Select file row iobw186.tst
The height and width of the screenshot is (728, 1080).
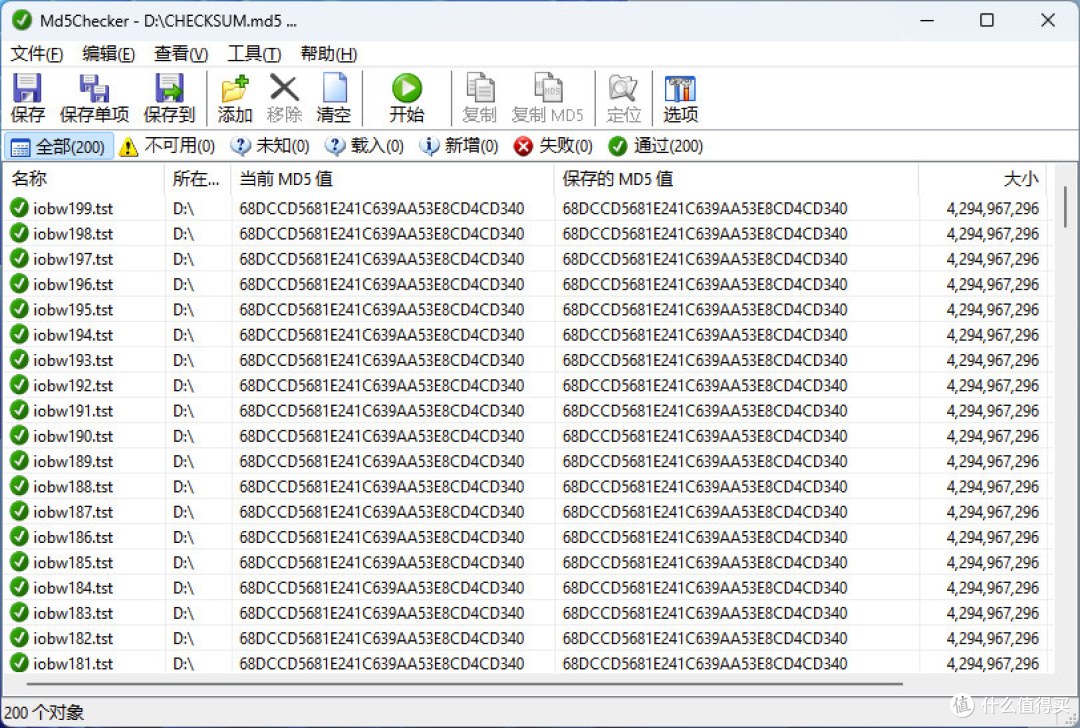coord(528,537)
